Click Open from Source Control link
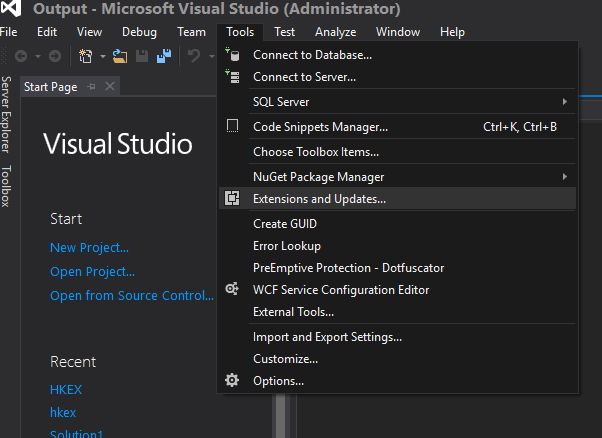Screen dimensions: 602x438 pos(131,295)
